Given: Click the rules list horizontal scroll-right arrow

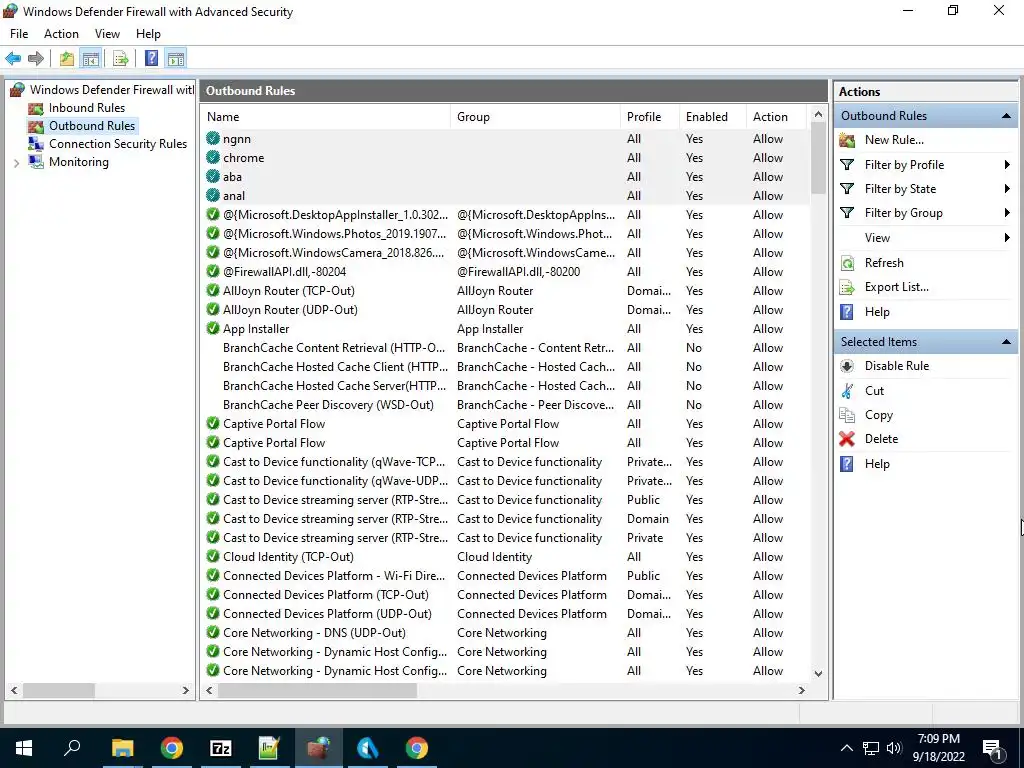Looking at the screenshot, I should point(801,690).
